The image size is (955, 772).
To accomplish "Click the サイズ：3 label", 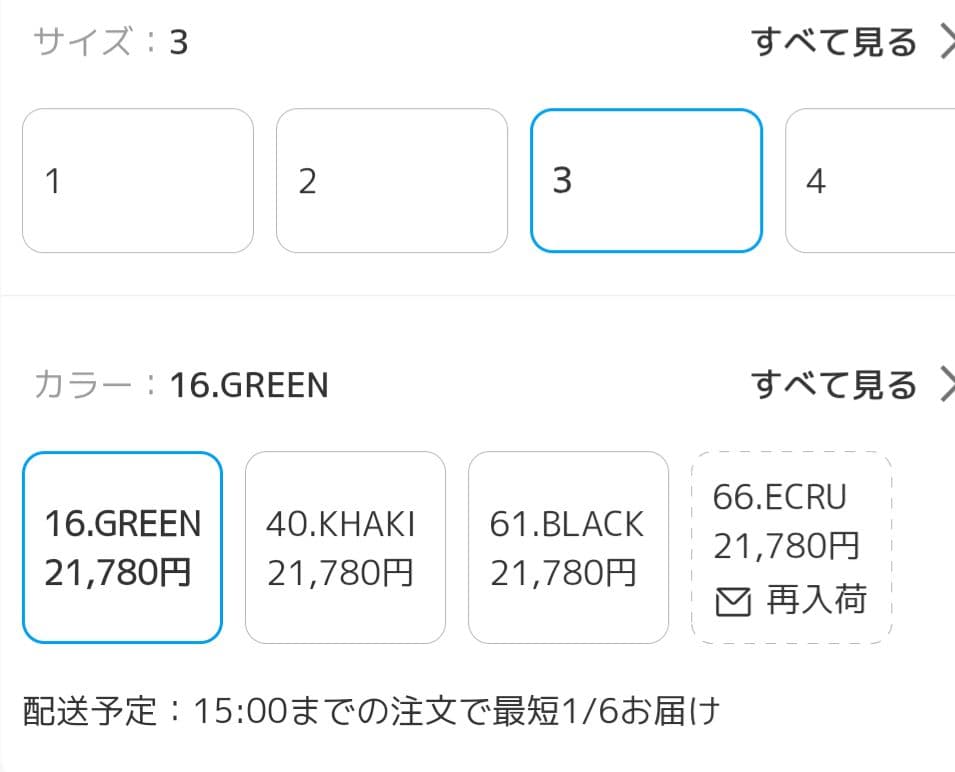I will (x=110, y=43).
